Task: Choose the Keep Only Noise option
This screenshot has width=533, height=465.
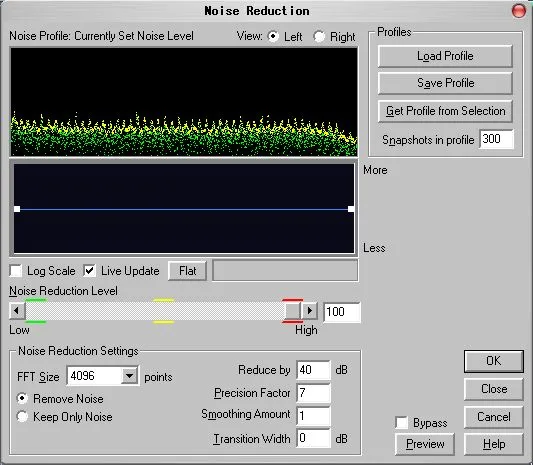Action: (x=22, y=416)
